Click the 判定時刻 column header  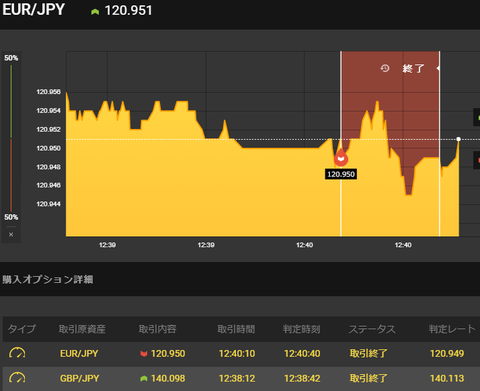point(302,329)
